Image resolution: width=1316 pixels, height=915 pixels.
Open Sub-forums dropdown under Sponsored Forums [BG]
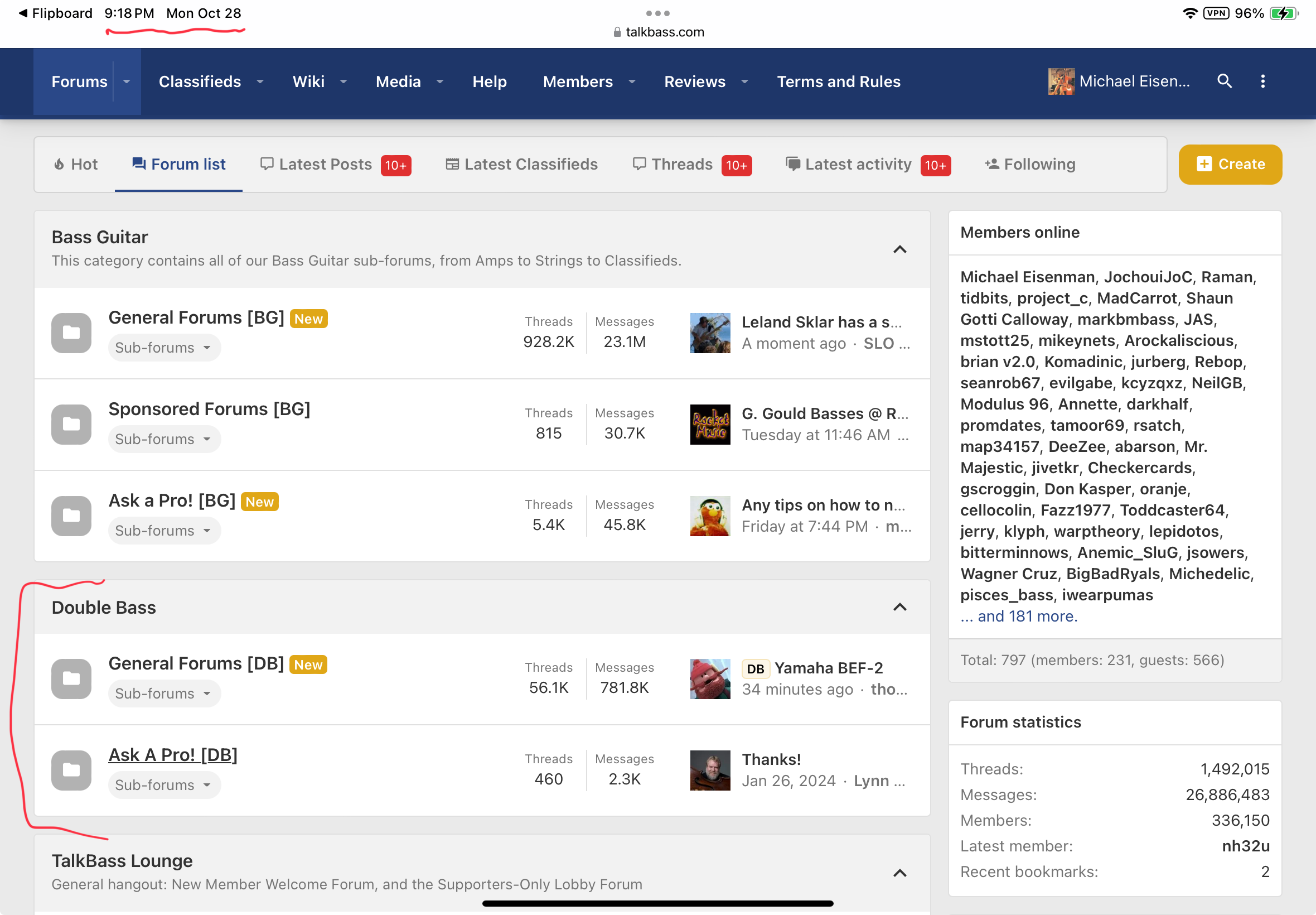coord(164,439)
